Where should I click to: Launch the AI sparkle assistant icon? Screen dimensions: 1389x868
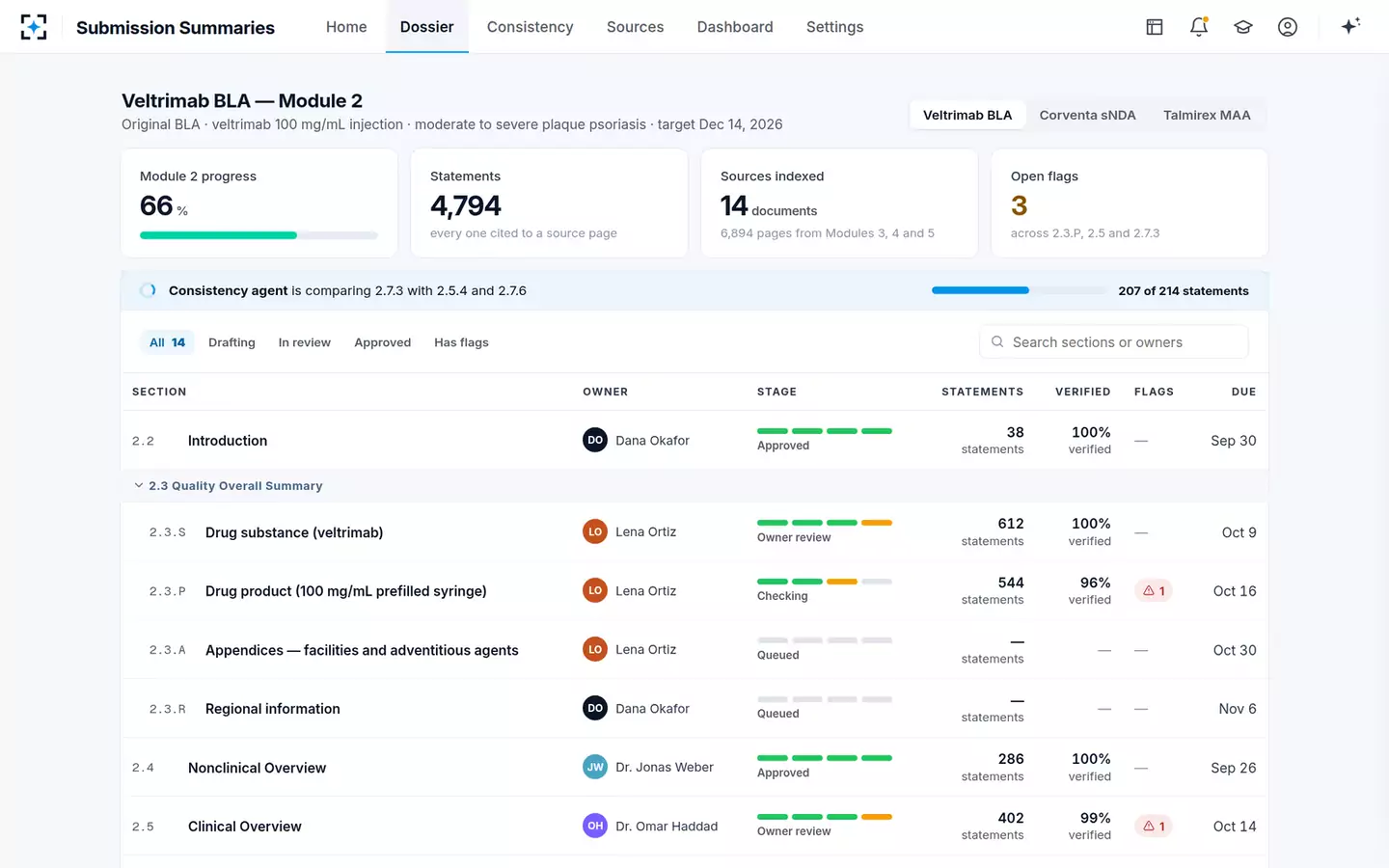pyautogui.click(x=1350, y=26)
